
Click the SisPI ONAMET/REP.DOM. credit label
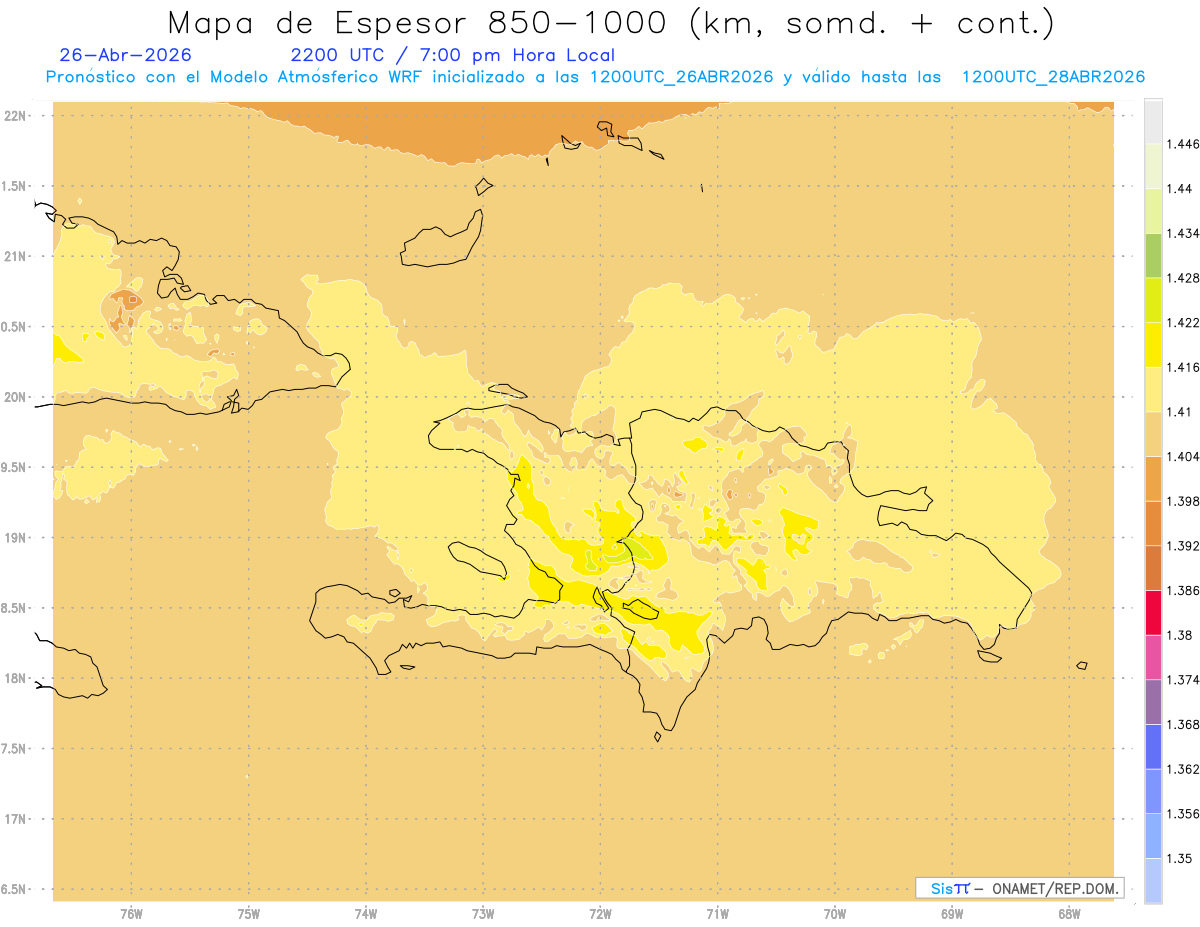[x=1020, y=888]
